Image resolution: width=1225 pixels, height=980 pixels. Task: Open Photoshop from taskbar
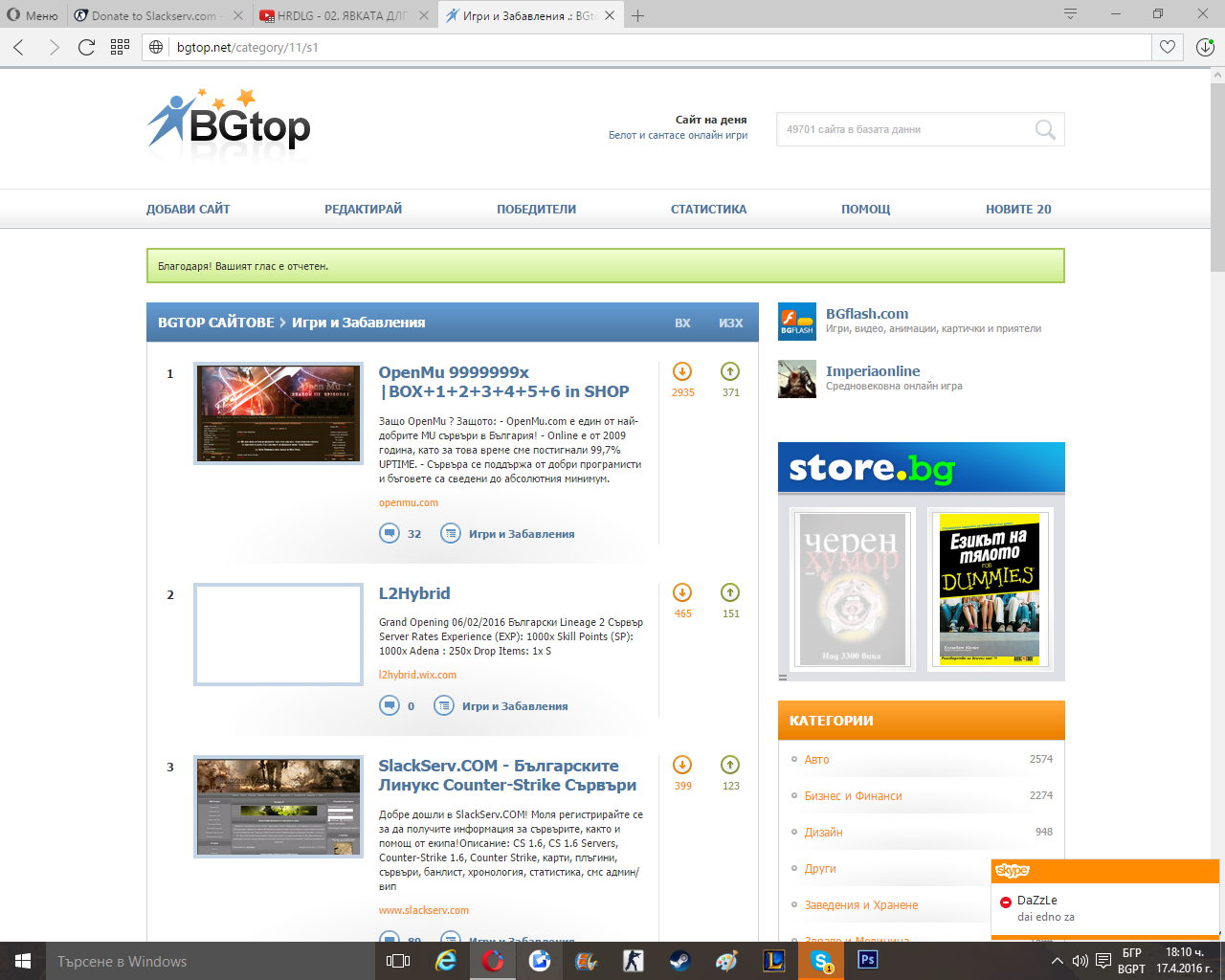click(868, 961)
